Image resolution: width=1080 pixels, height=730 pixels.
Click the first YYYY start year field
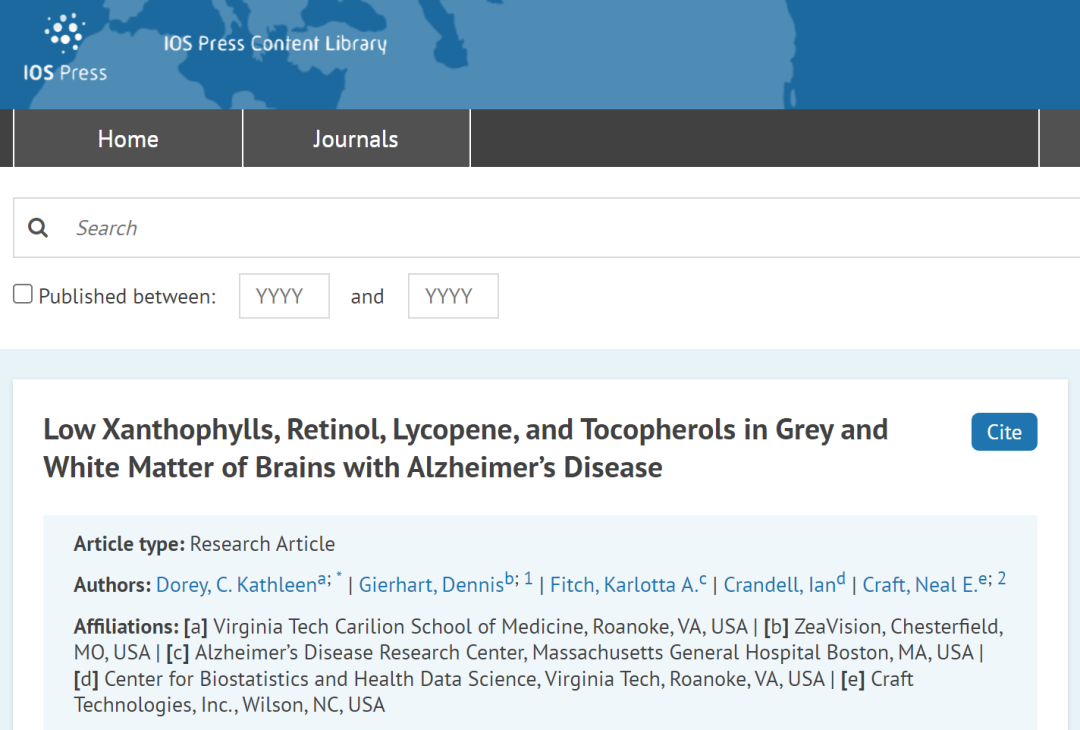(284, 296)
